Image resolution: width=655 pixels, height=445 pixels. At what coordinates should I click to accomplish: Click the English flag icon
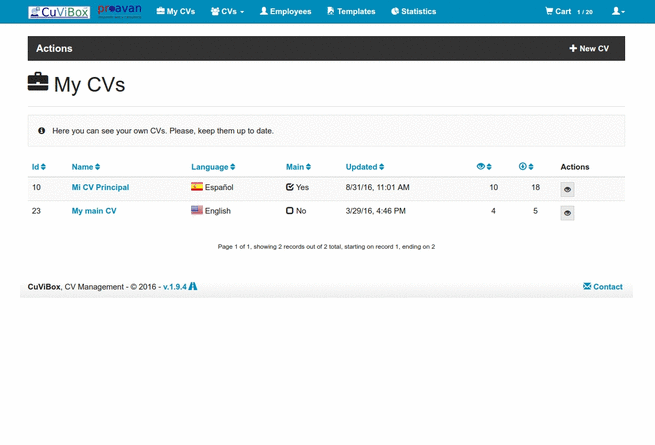[x=196, y=211]
